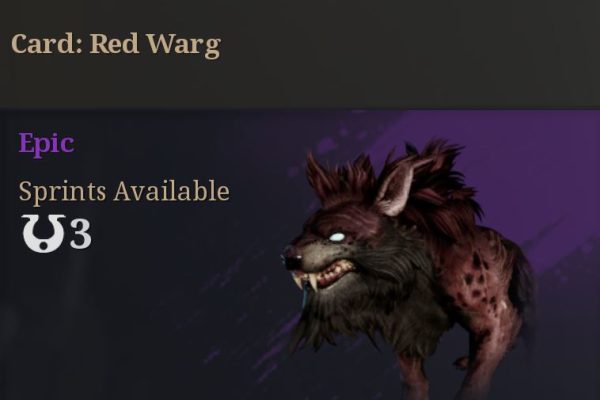Click the warg's dark nose

tap(292, 259)
